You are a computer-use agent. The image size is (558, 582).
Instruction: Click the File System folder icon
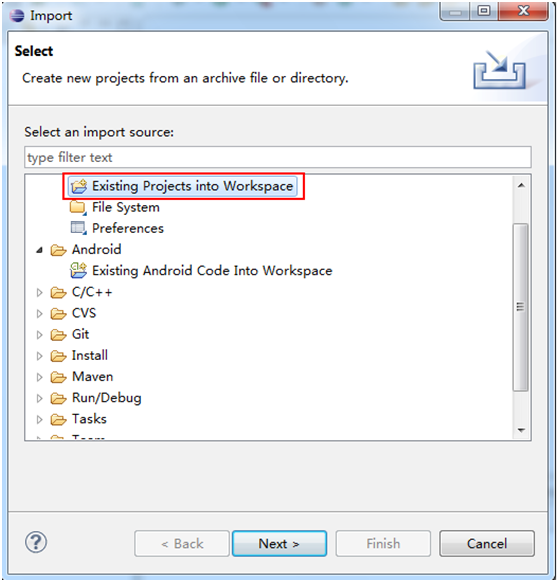pos(78,207)
